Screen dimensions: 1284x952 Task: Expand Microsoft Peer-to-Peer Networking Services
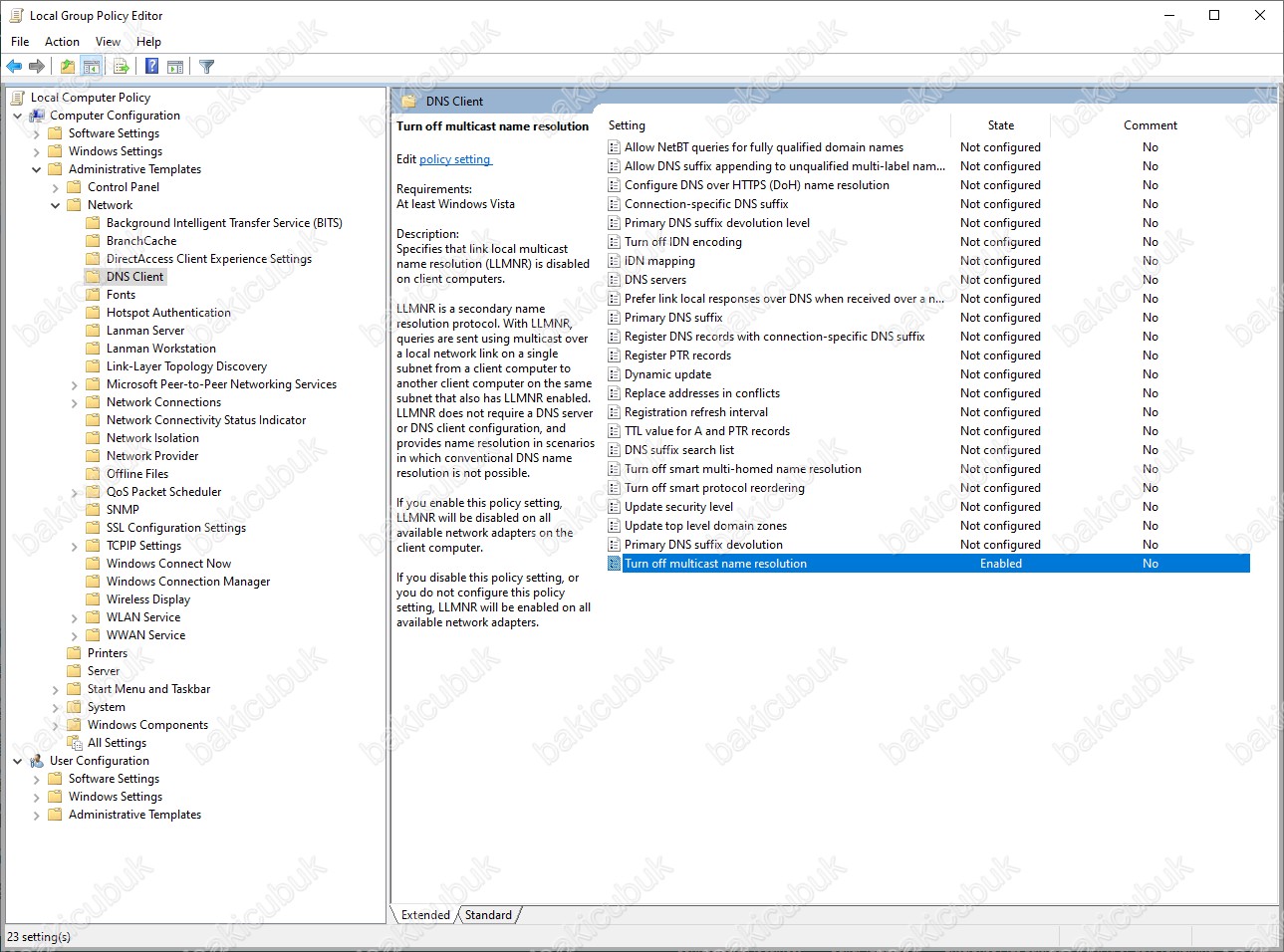tap(74, 384)
